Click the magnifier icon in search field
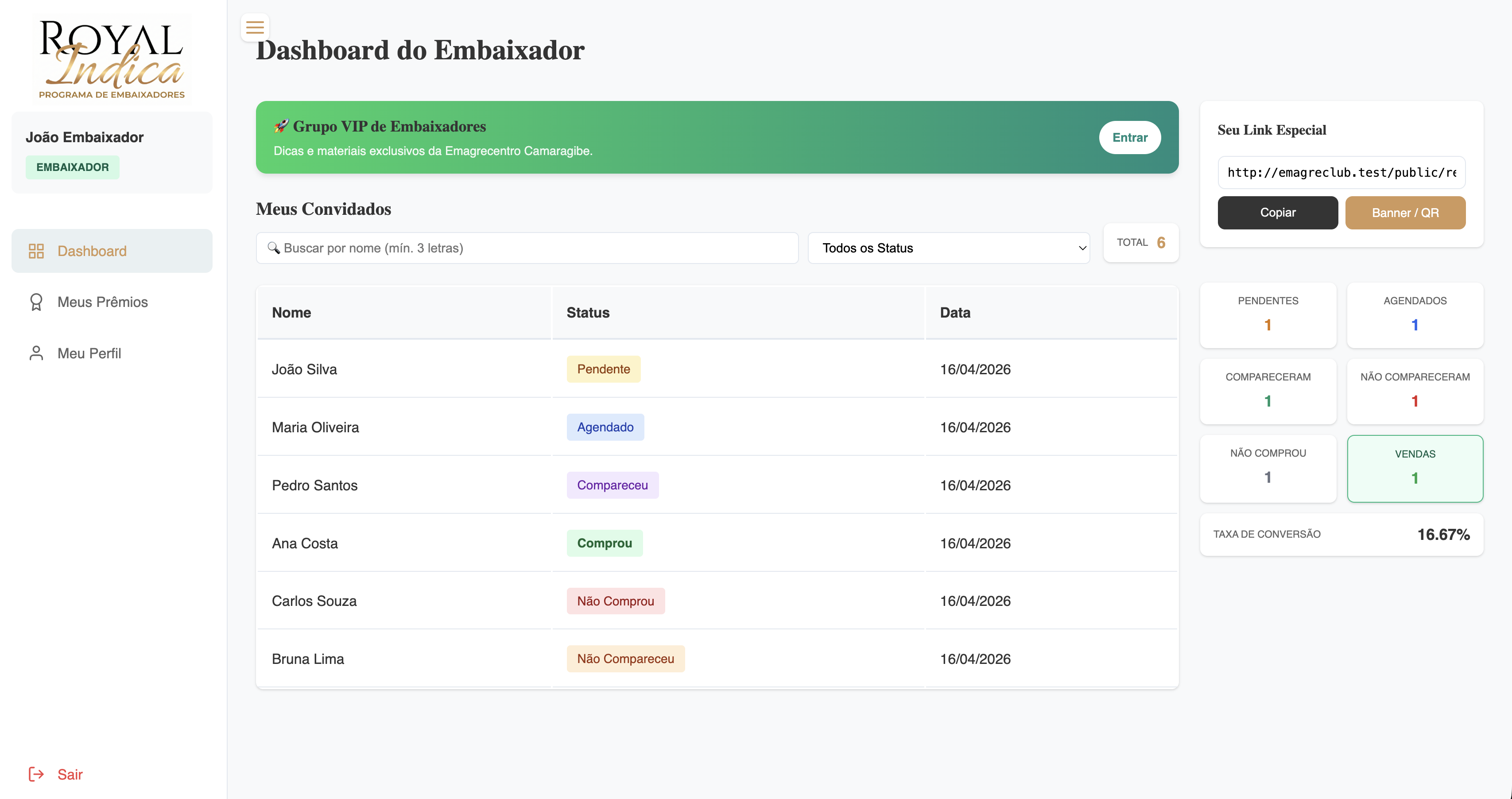 tap(274, 248)
